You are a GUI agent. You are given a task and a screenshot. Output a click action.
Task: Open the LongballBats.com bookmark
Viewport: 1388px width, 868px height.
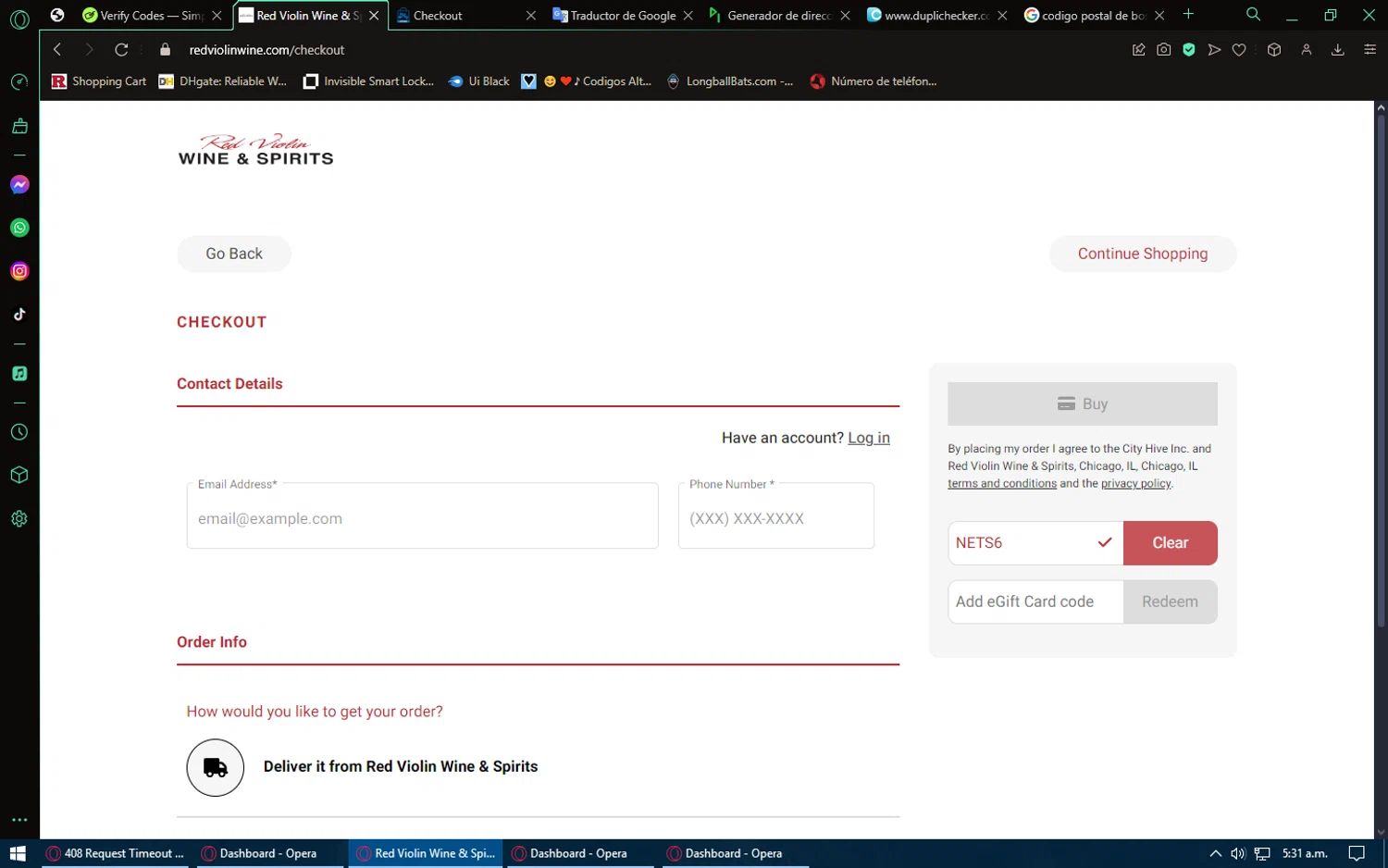point(730,81)
